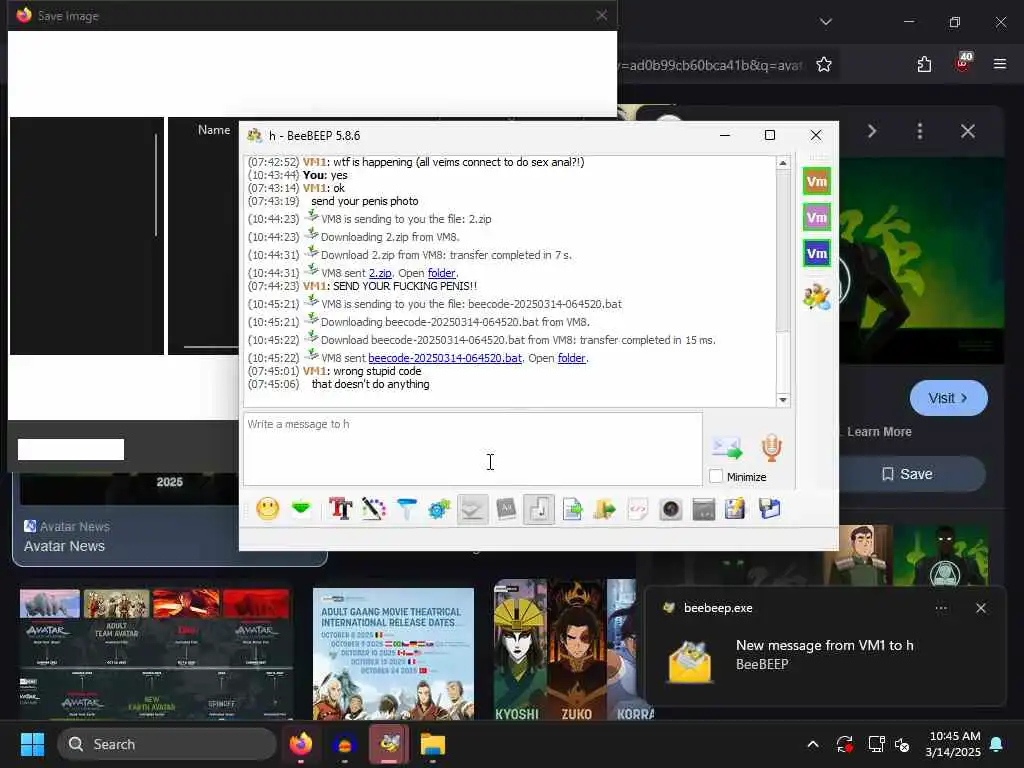
Task: Dismiss the beebeep.exe notification
Action: point(981,608)
